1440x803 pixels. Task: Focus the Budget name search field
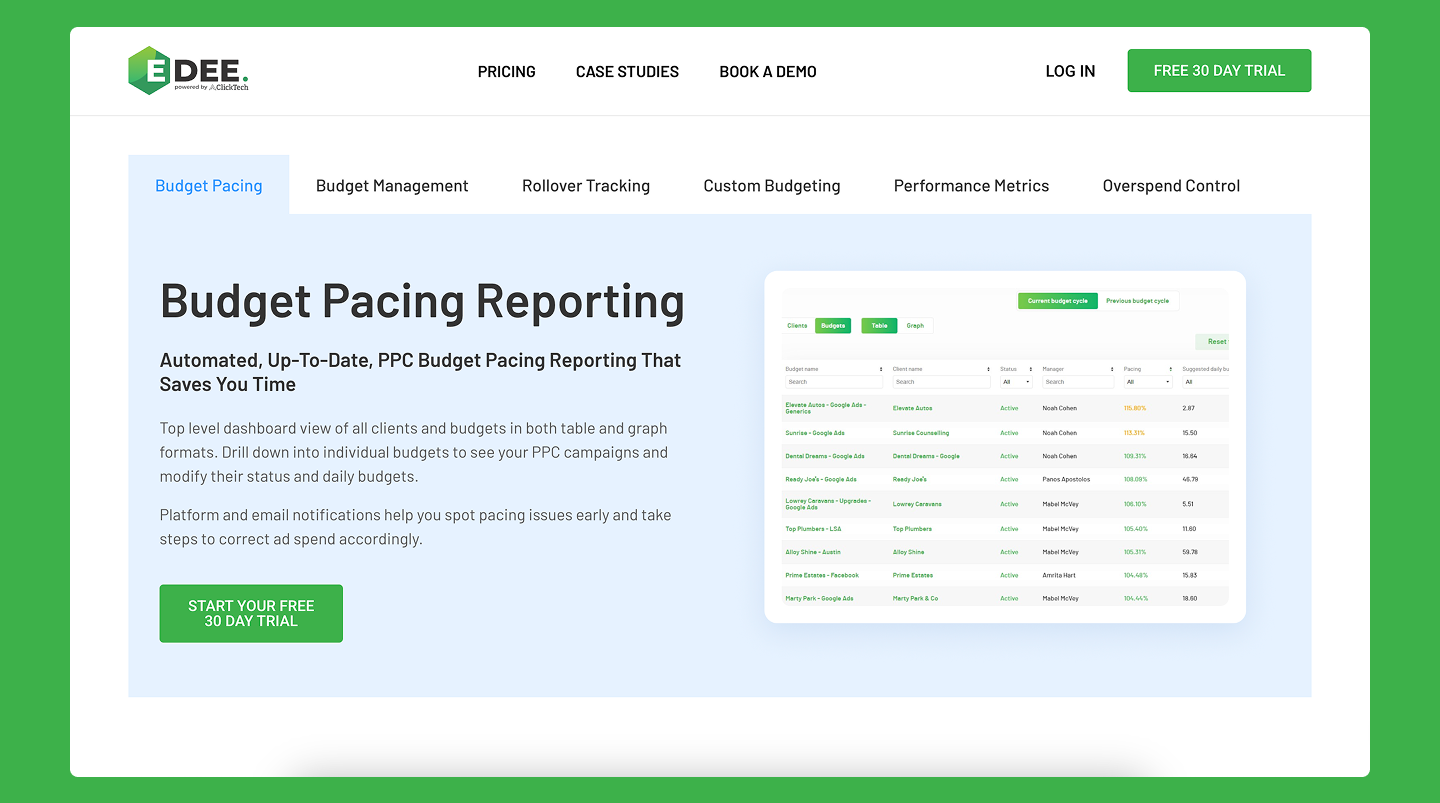[834, 382]
